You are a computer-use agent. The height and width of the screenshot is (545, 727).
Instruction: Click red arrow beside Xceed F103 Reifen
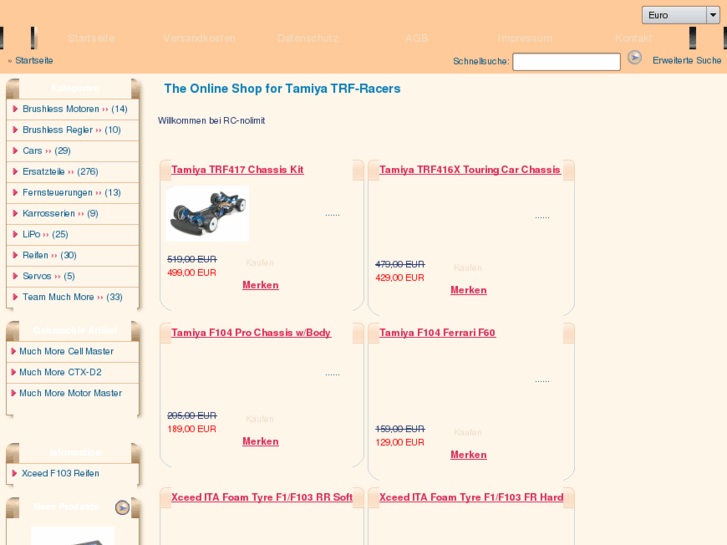point(14,473)
